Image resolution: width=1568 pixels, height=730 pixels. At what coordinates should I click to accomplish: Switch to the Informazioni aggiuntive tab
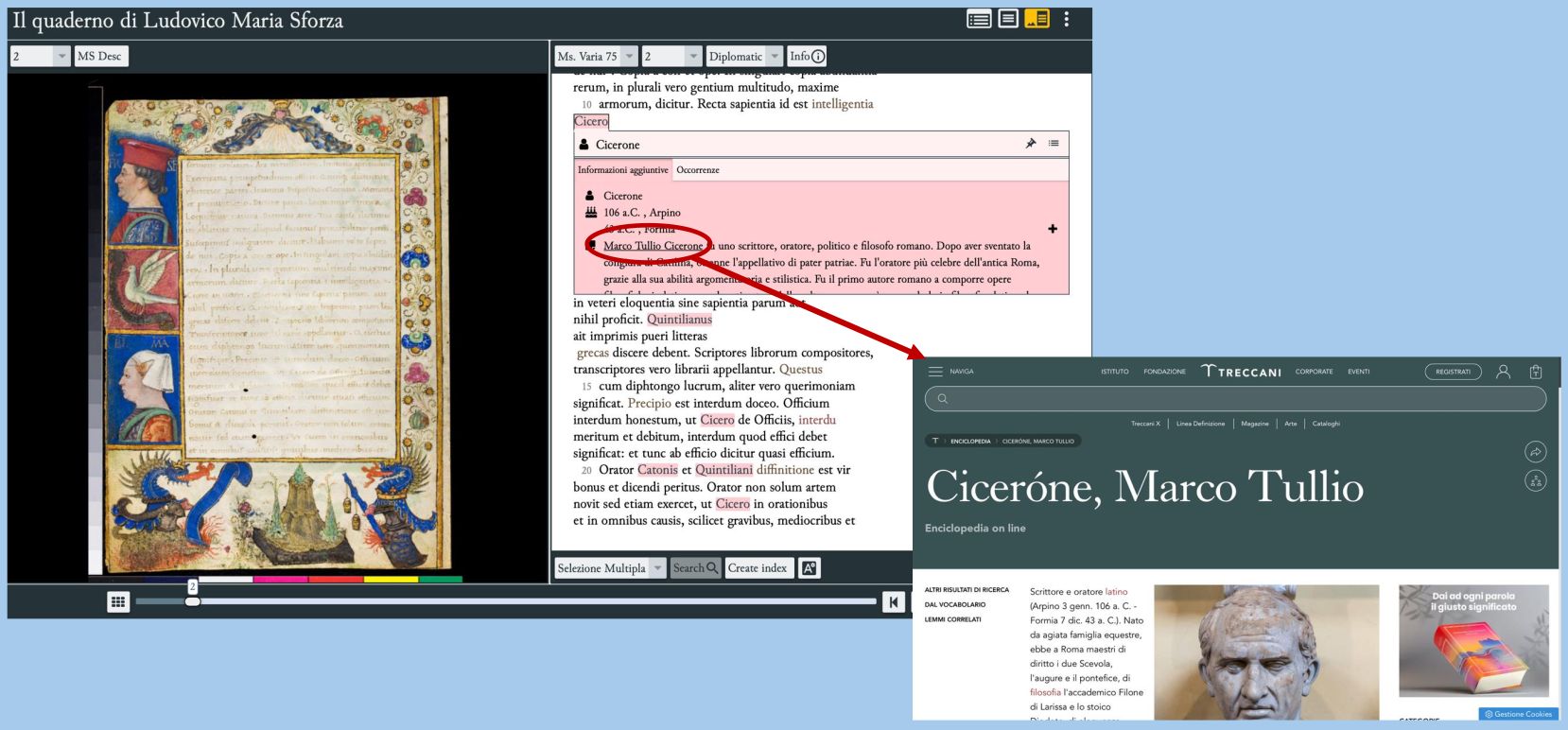coord(623,170)
